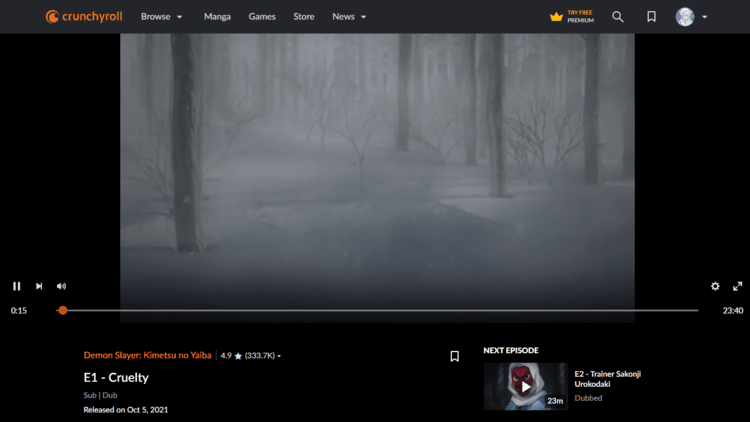
Task: Open the player settings gear
Action: click(x=715, y=286)
